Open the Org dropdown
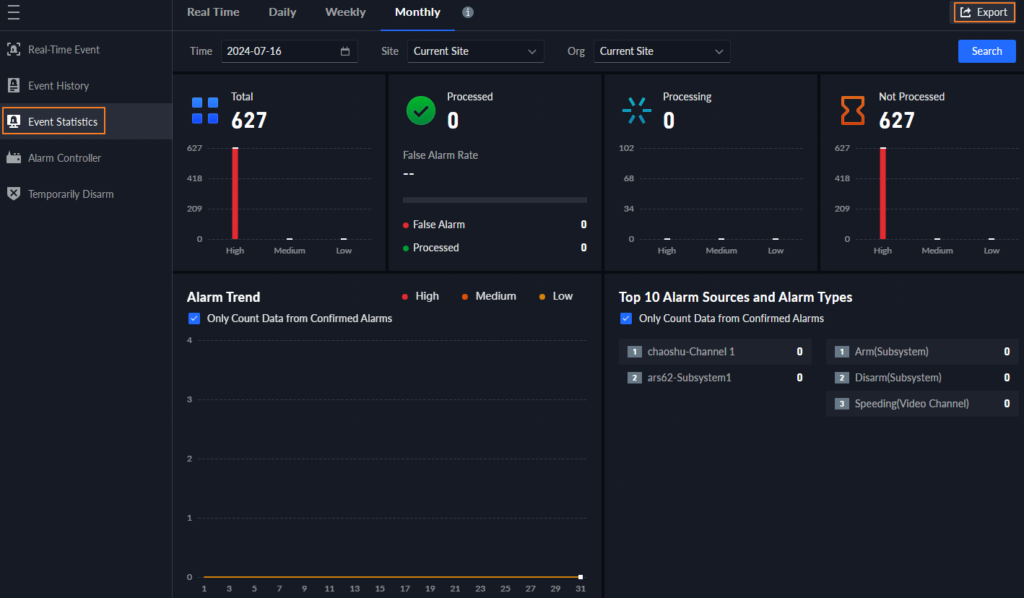The width and height of the screenshot is (1024, 598). [x=661, y=51]
